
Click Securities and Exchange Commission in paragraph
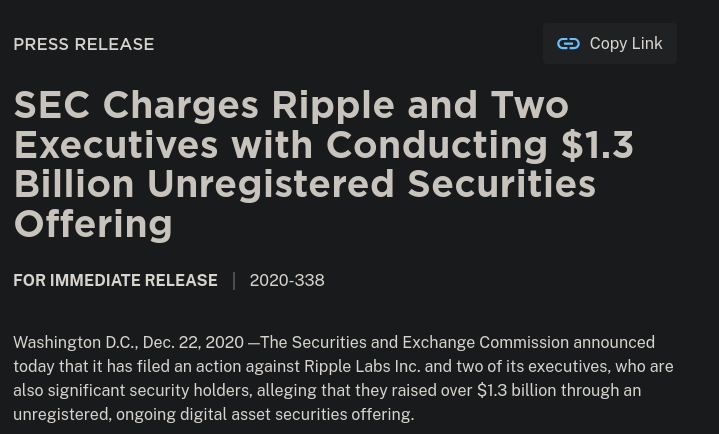(x=430, y=343)
